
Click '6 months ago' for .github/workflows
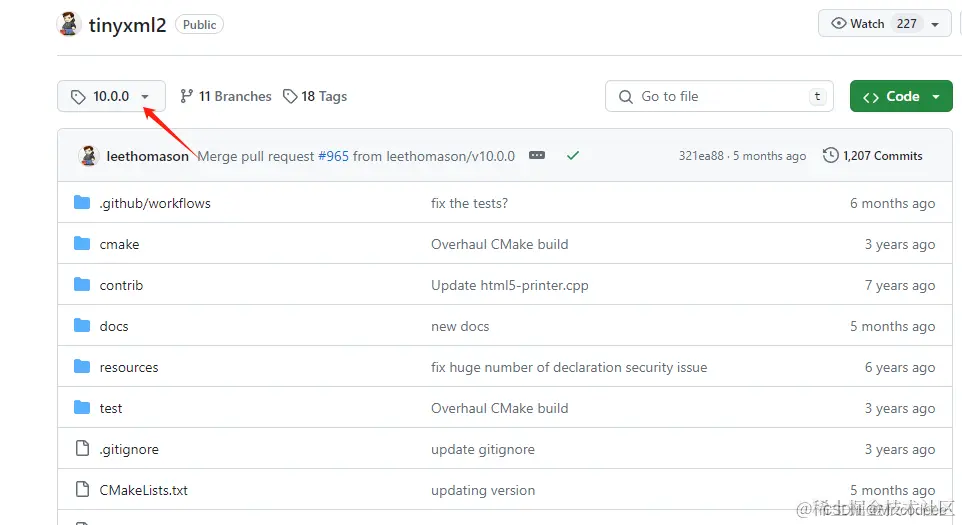coord(892,203)
